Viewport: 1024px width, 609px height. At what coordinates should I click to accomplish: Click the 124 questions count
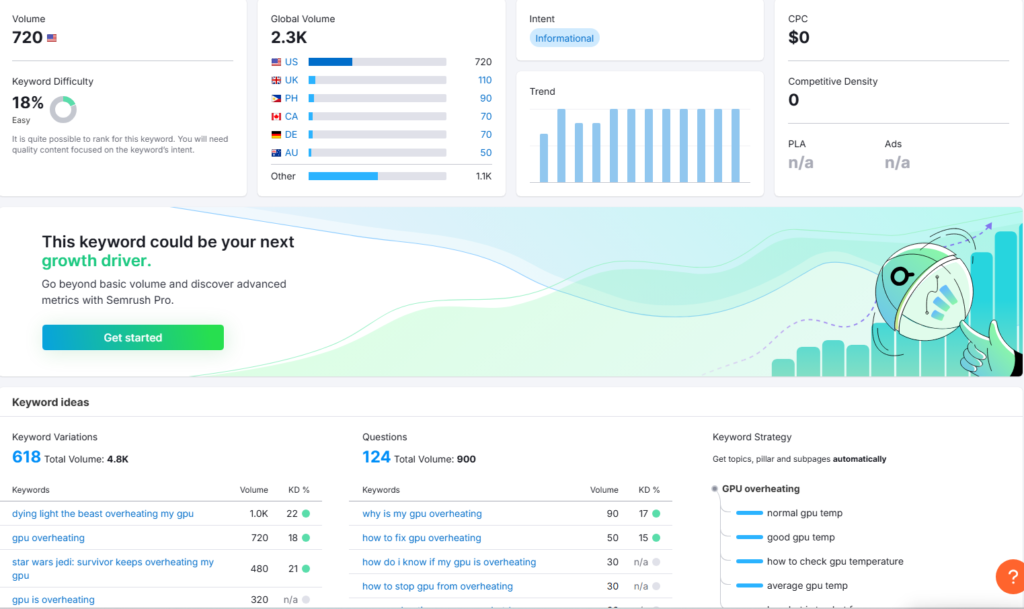pyautogui.click(x=376, y=457)
